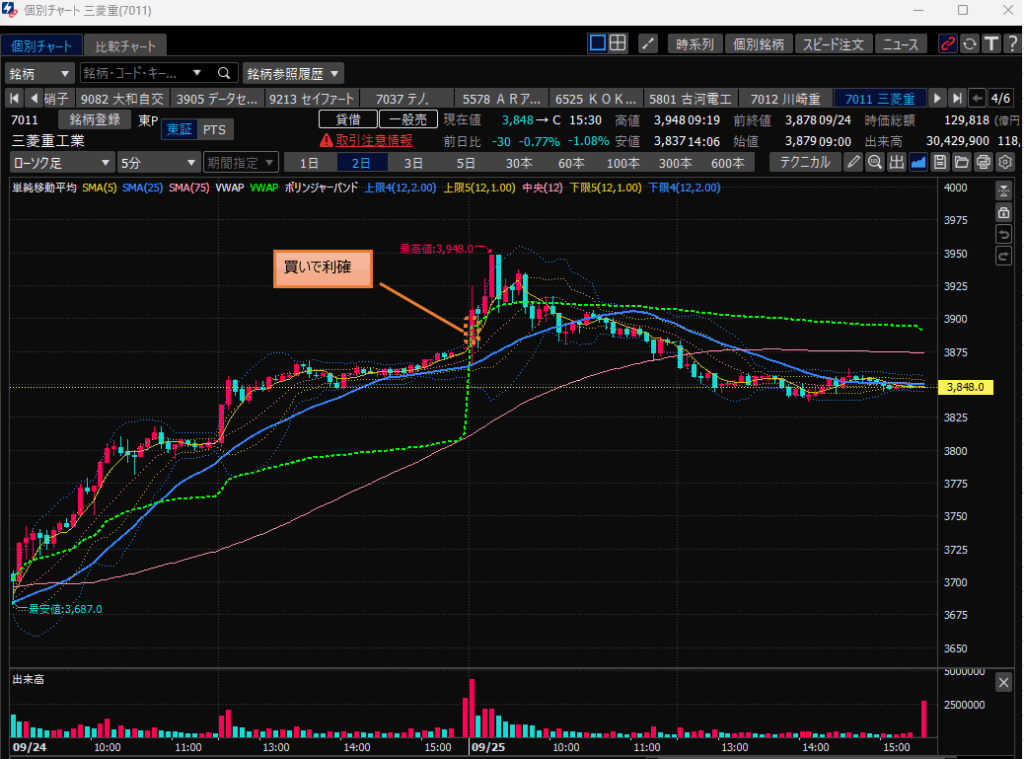Open the 銘柄参照履歴 dropdown

coord(294,73)
